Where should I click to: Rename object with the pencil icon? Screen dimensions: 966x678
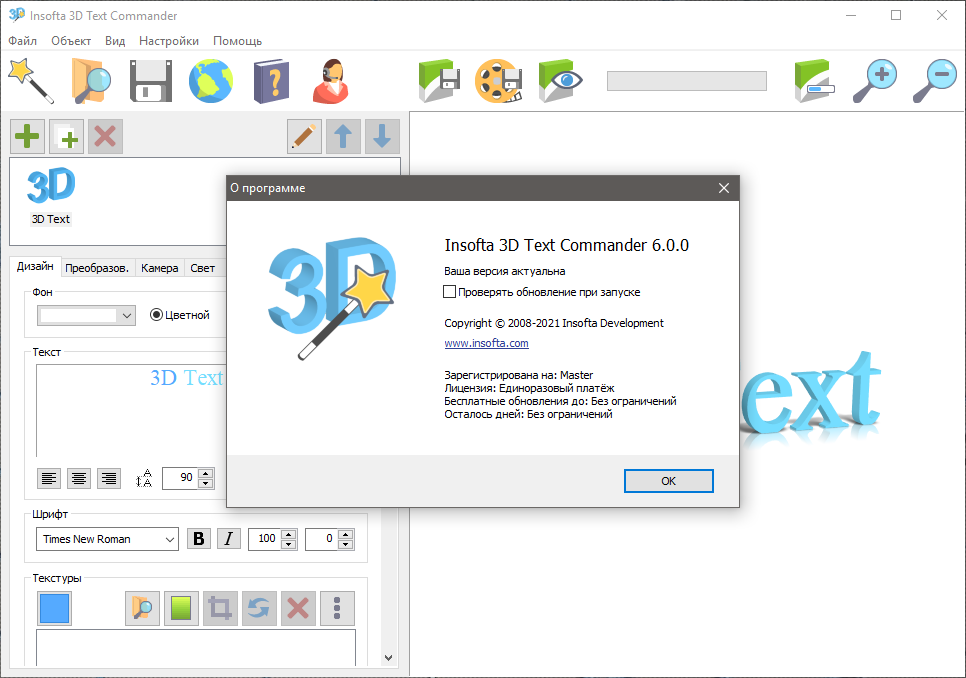pos(304,136)
